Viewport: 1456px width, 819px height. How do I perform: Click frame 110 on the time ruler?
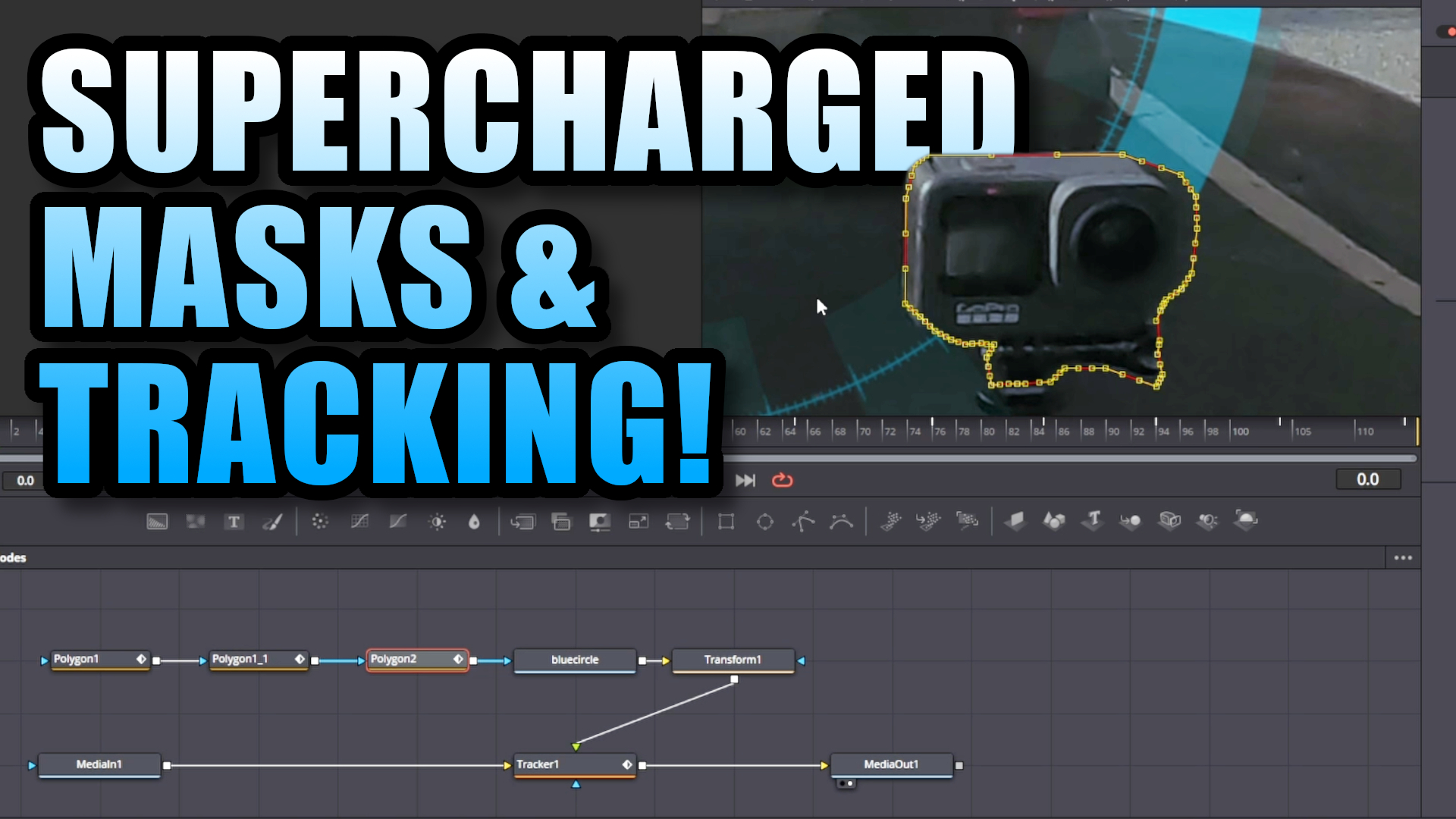1365,431
